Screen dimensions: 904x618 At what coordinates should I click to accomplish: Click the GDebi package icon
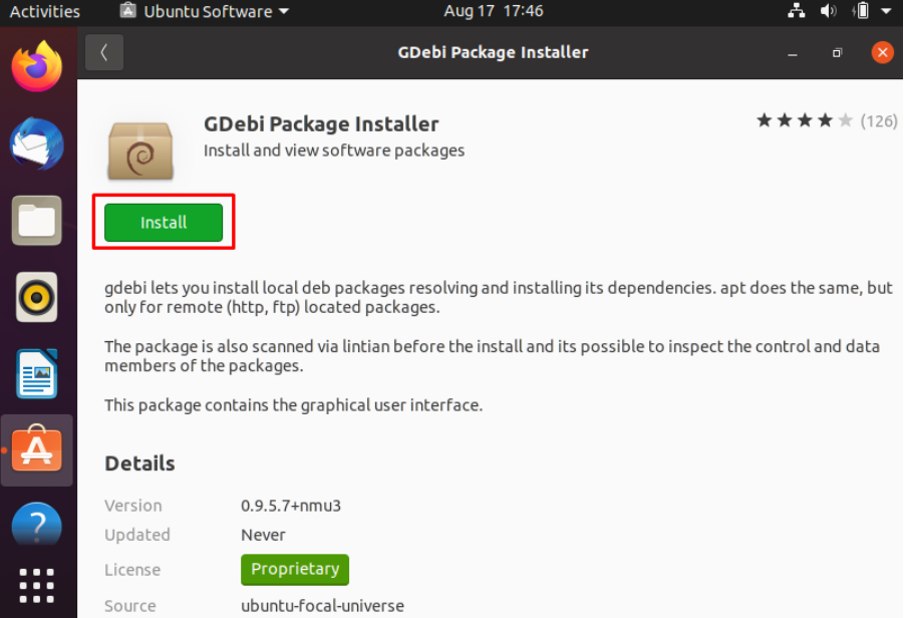pyautogui.click(x=140, y=148)
